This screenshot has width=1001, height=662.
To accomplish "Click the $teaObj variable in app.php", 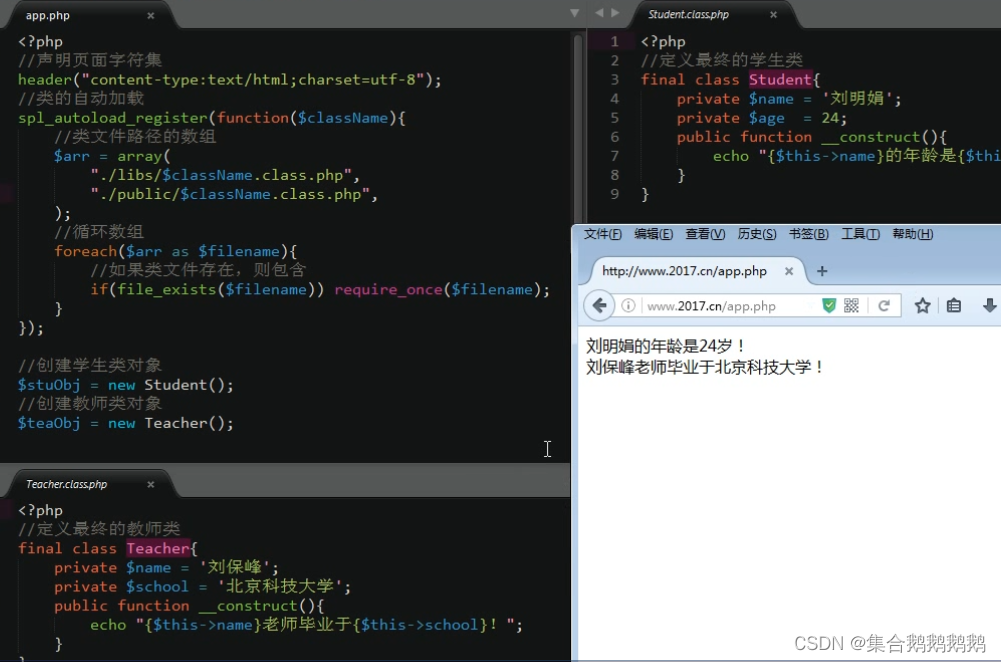I will tap(49, 423).
